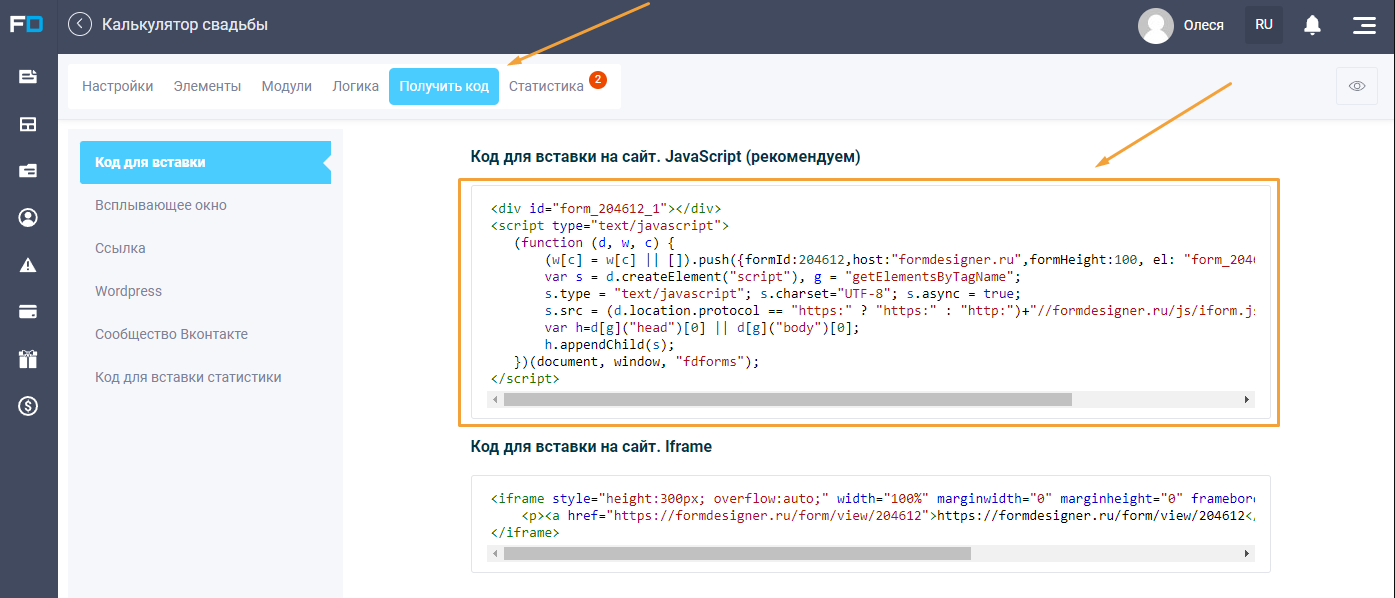Click JavaScript scrollbar right arrow
1395x598 pixels.
pos(1247,399)
